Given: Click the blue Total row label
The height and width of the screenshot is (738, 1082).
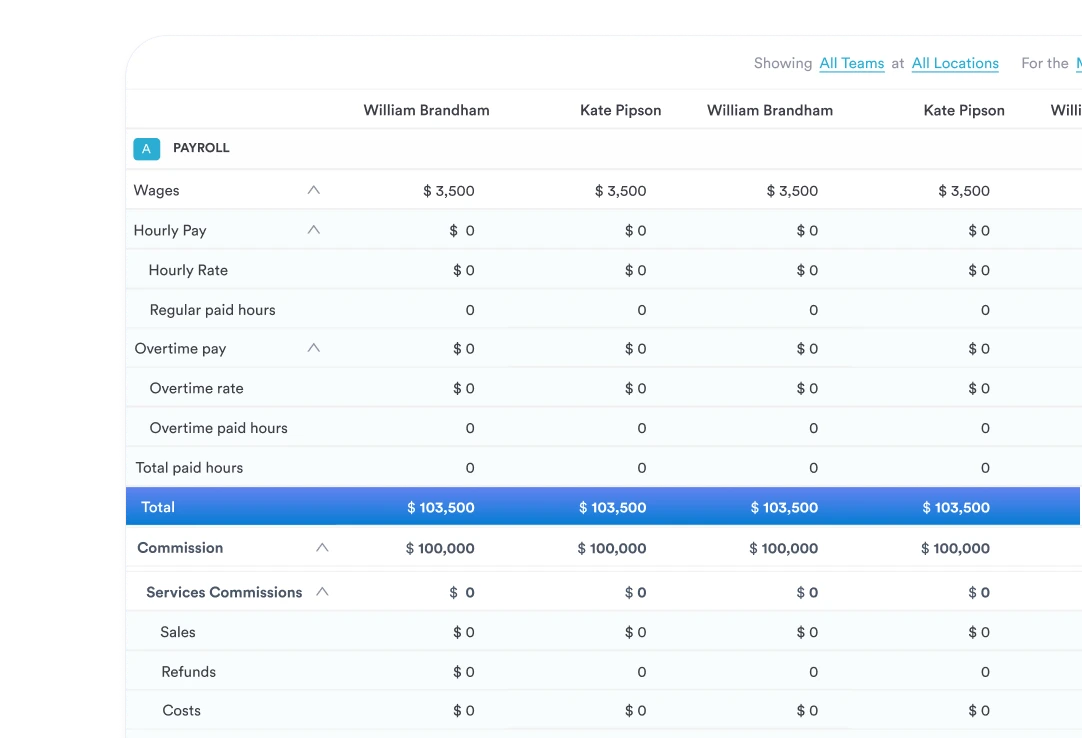Looking at the screenshot, I should [x=158, y=507].
